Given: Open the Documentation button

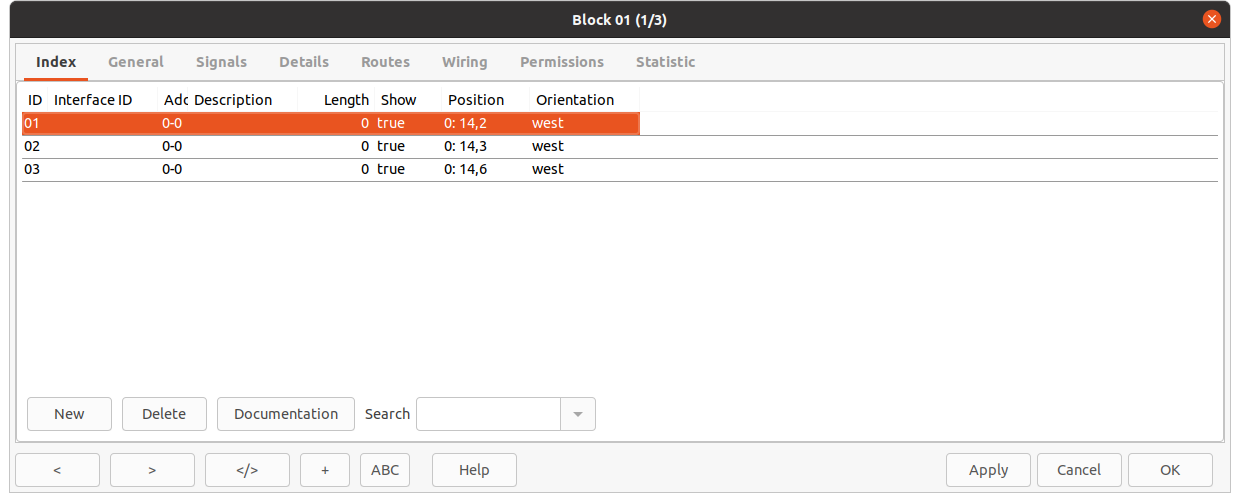Looking at the screenshot, I should [286, 414].
